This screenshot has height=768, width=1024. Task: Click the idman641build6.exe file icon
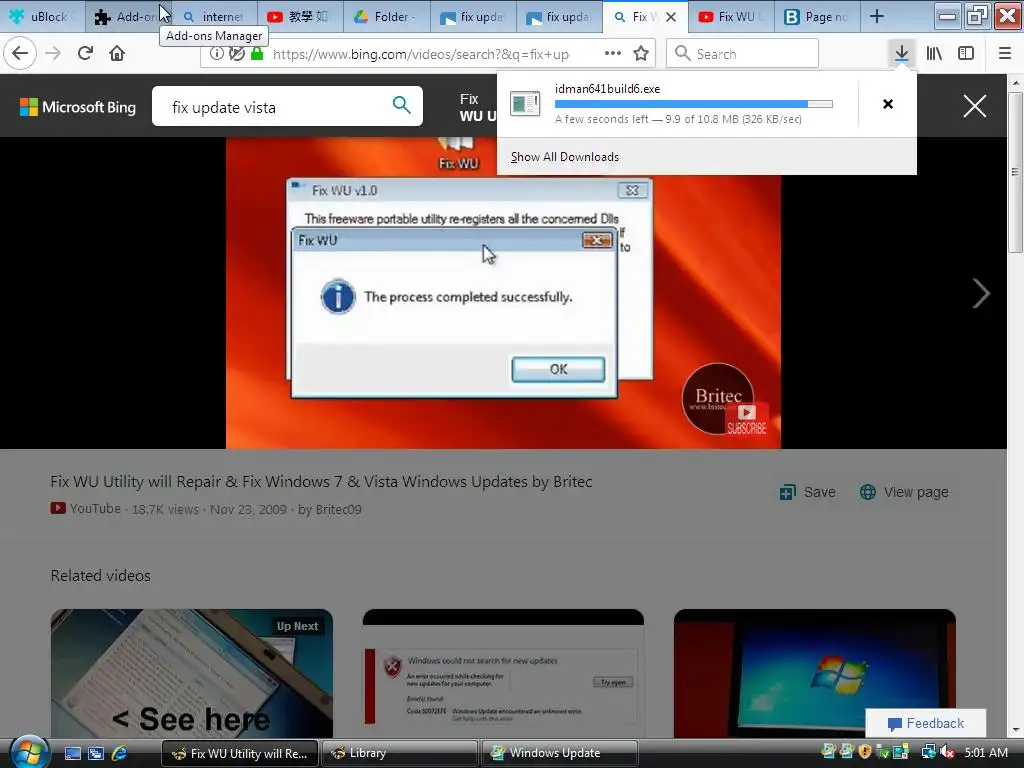(x=525, y=103)
